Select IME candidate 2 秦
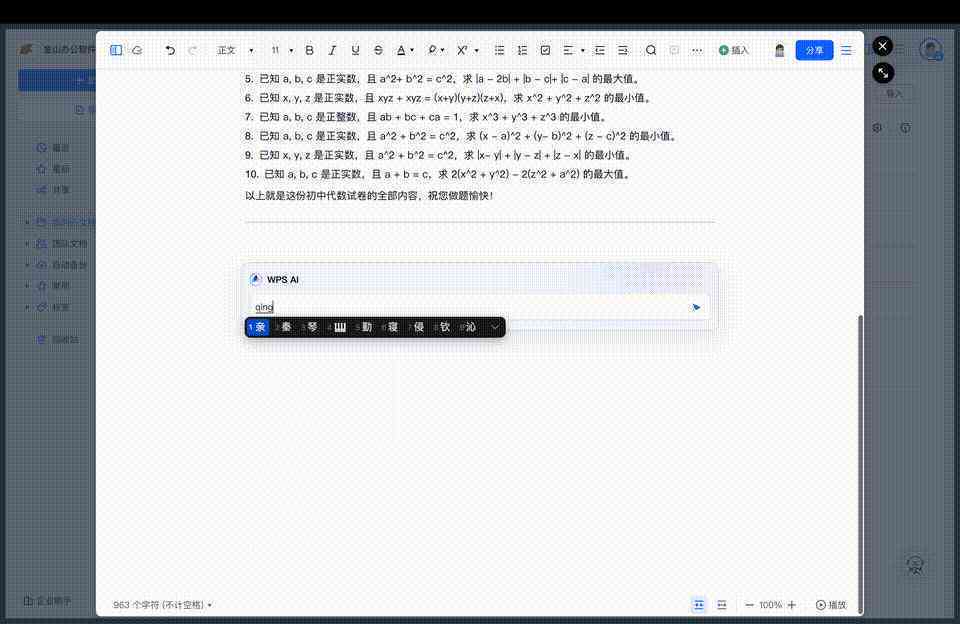Viewport: 960px width, 624px height. pyautogui.click(x=283, y=327)
